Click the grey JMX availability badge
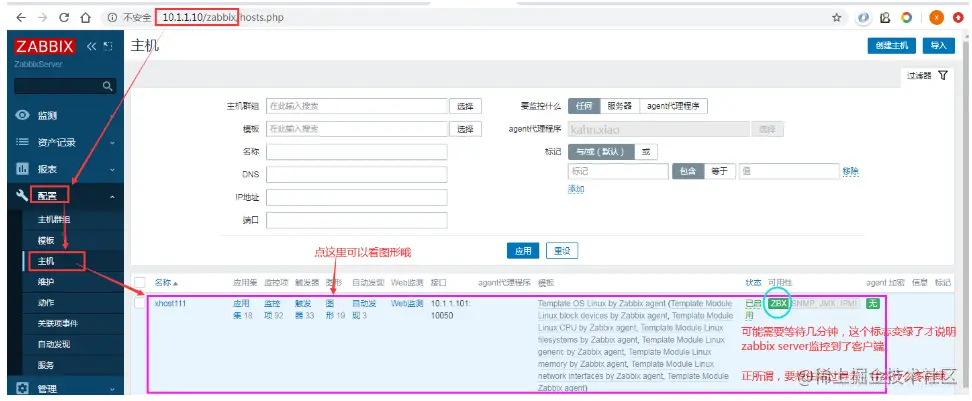Screen dimensions: 972x401 [827, 304]
